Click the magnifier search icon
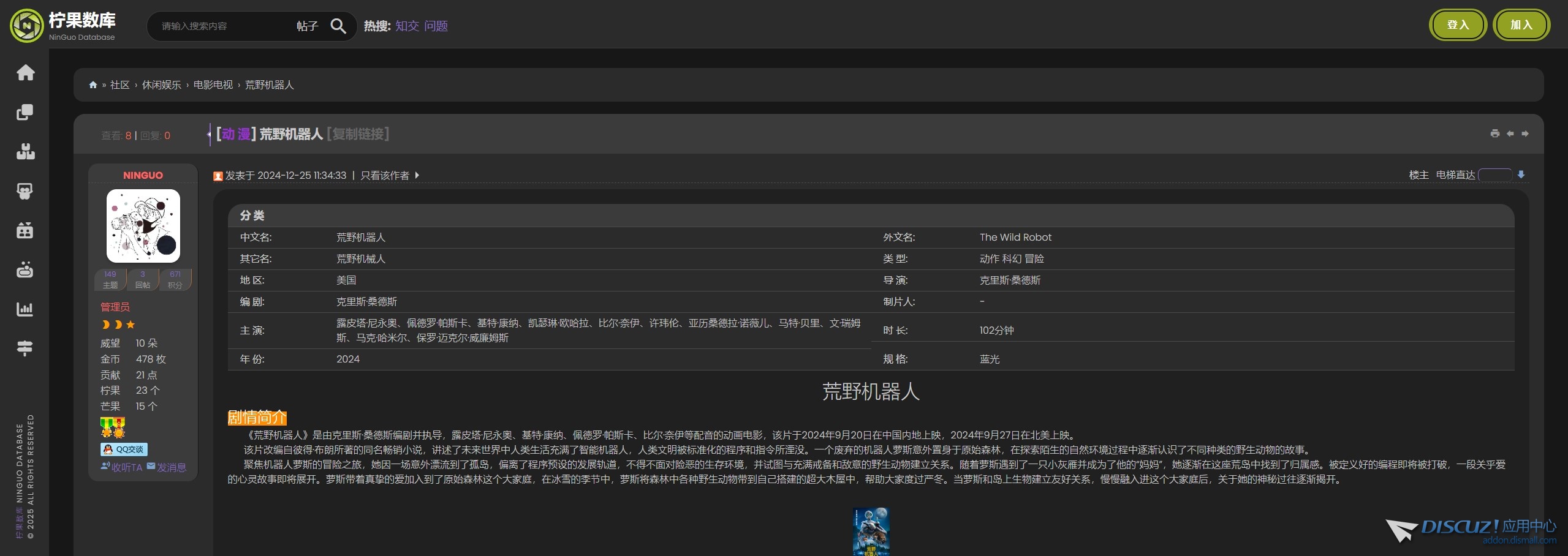 (338, 26)
